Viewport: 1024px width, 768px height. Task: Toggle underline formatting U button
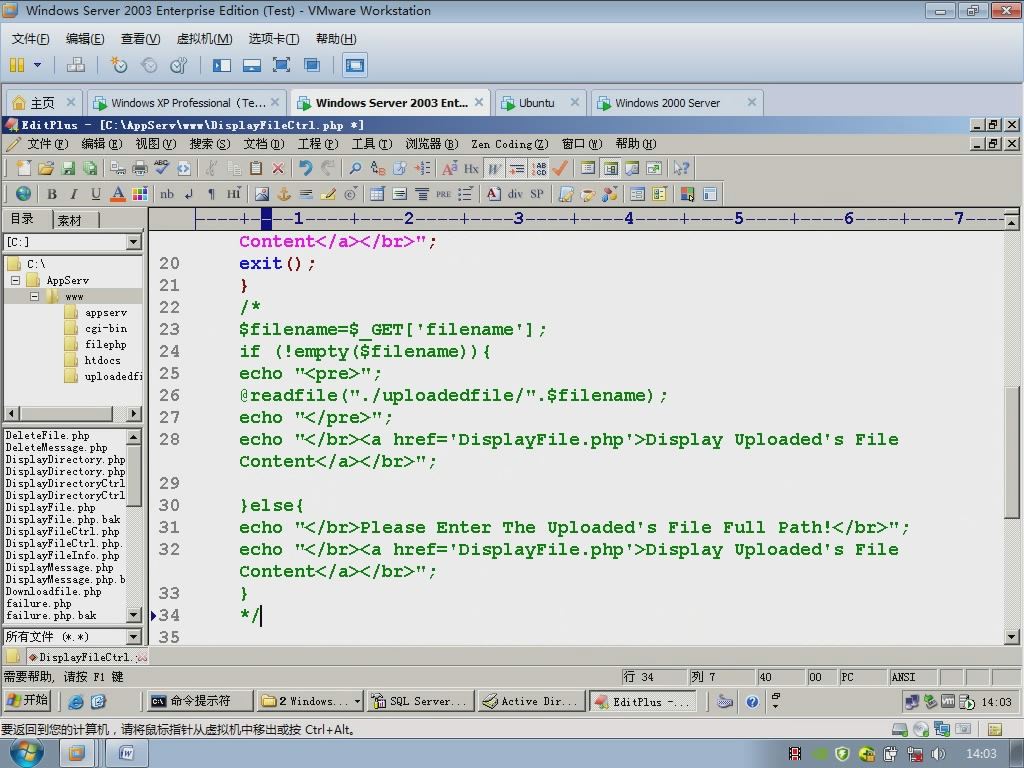(x=95, y=194)
